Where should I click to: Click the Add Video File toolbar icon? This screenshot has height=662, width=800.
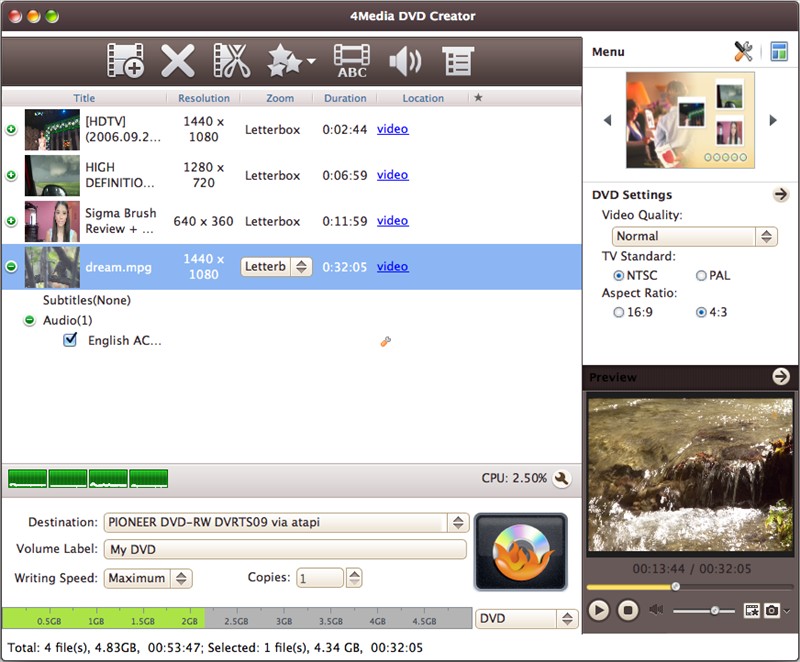pyautogui.click(x=125, y=60)
